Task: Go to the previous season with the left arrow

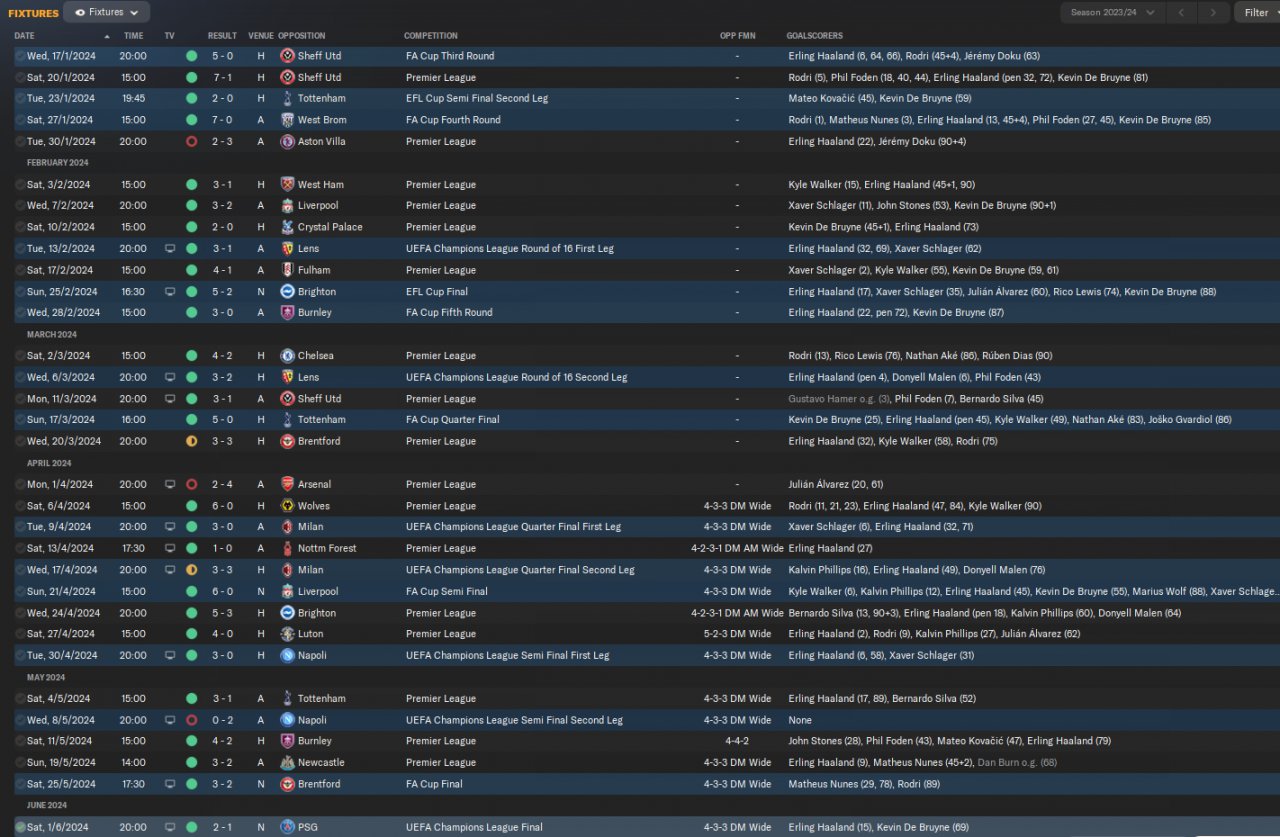Action: [x=1181, y=13]
